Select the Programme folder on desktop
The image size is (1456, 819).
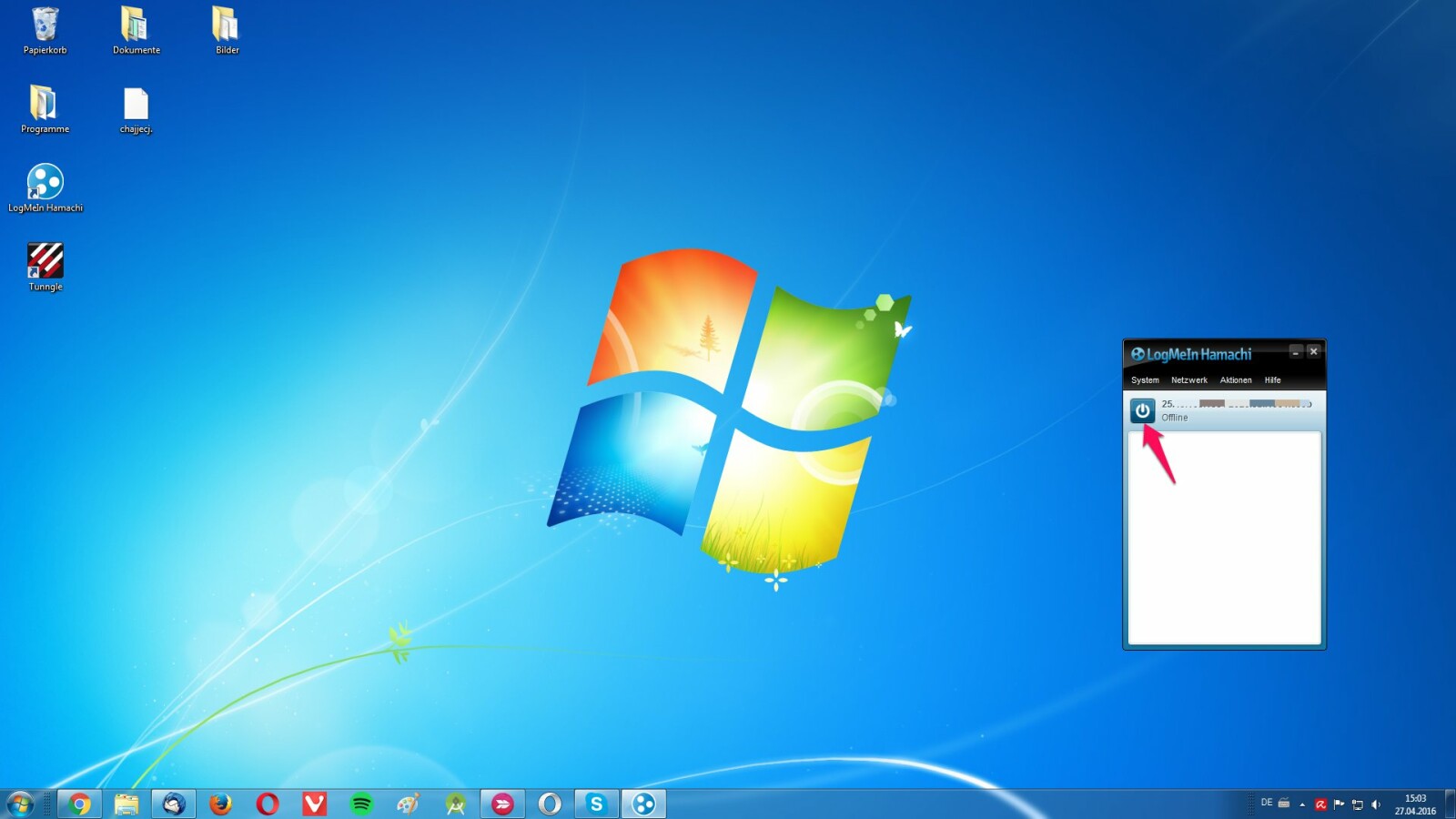(45, 109)
